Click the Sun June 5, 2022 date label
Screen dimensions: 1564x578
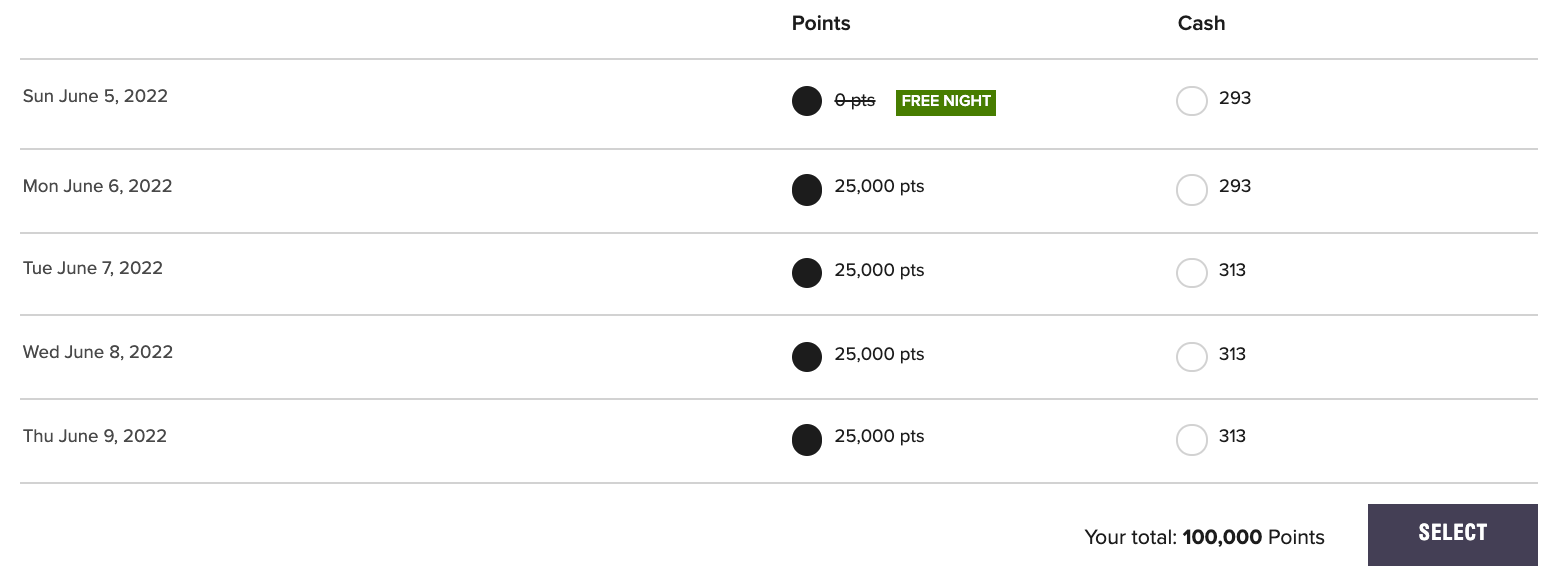coord(95,97)
